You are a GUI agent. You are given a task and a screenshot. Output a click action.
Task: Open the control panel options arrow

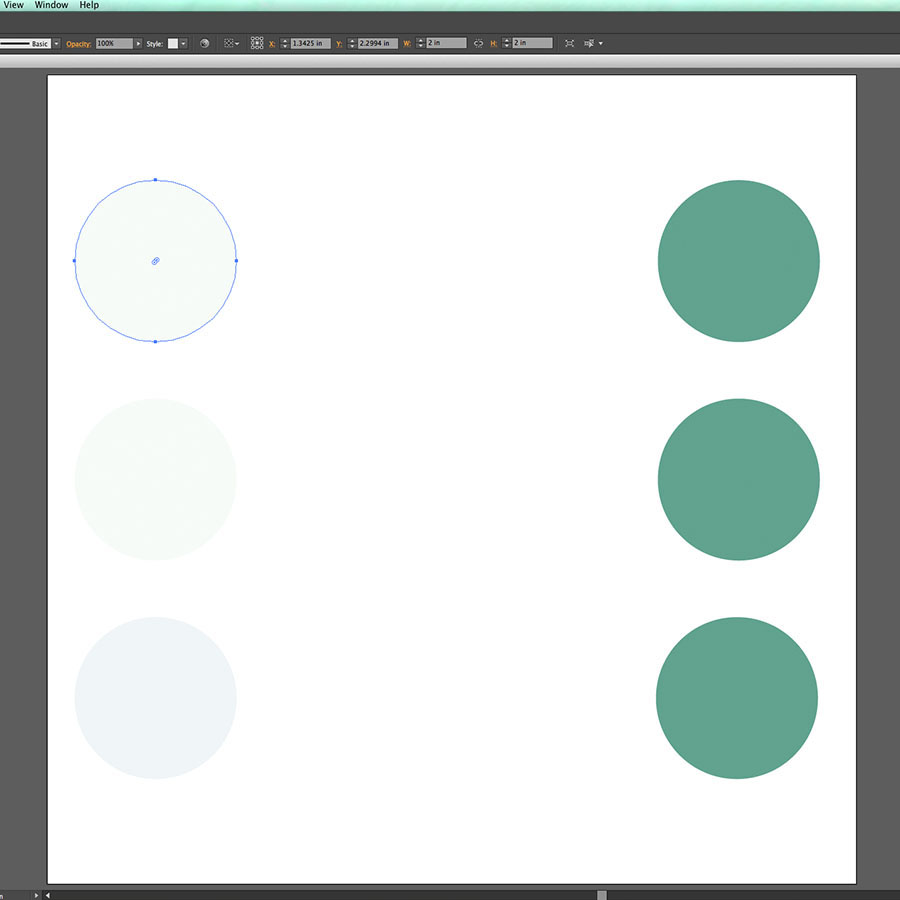(x=601, y=44)
